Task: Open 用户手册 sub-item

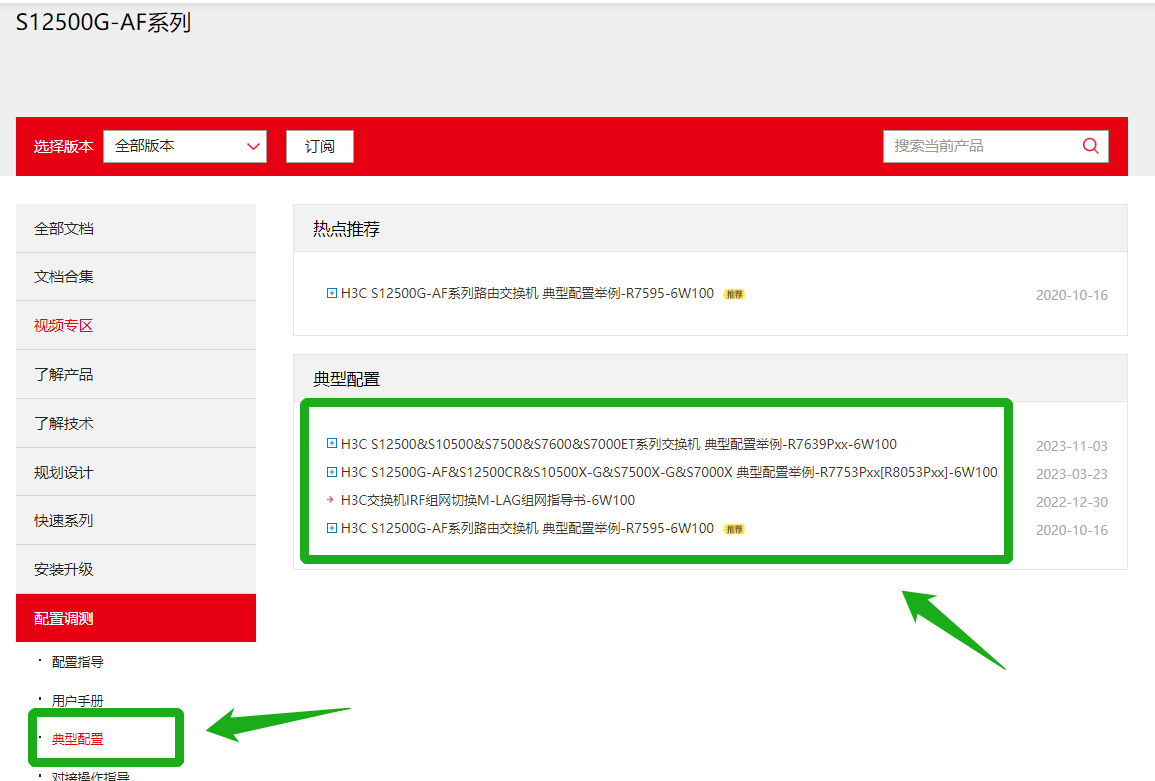Action: coord(77,700)
